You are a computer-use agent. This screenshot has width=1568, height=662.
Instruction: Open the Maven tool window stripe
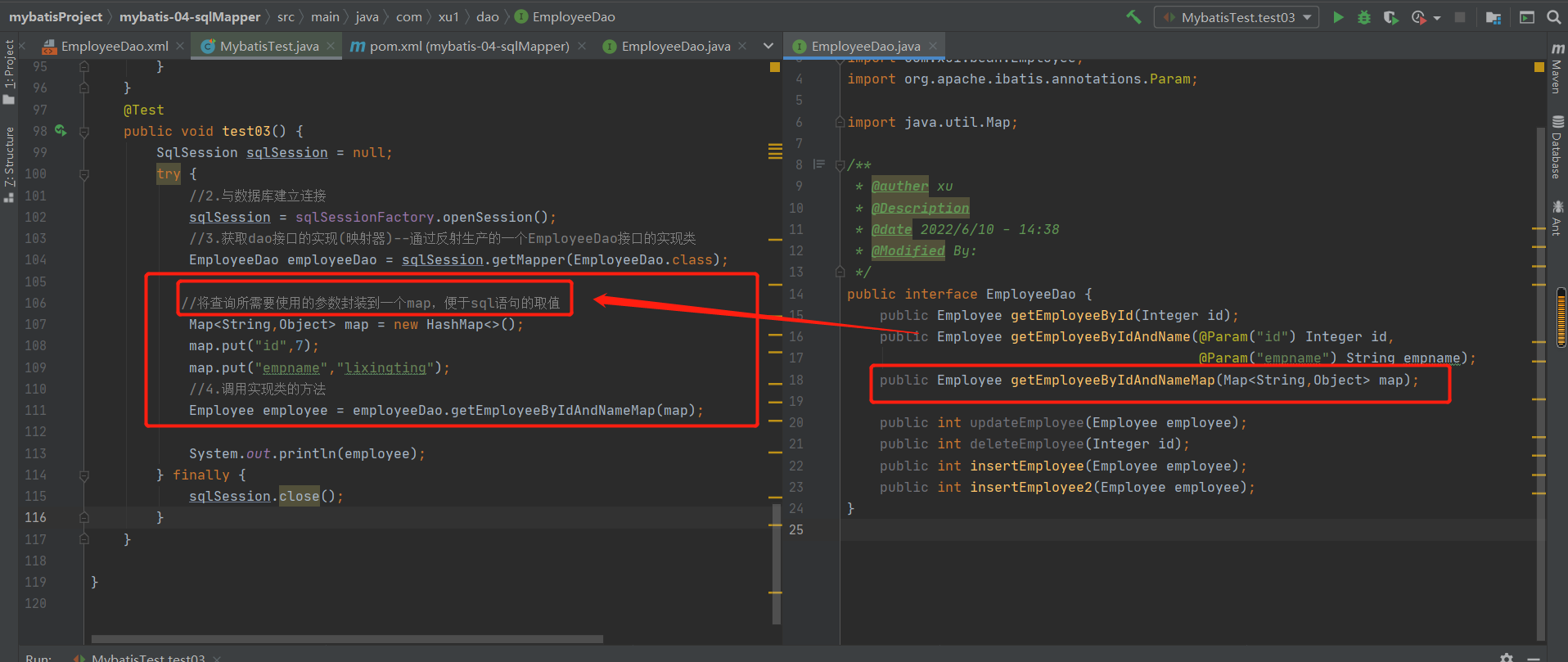pos(1557,69)
